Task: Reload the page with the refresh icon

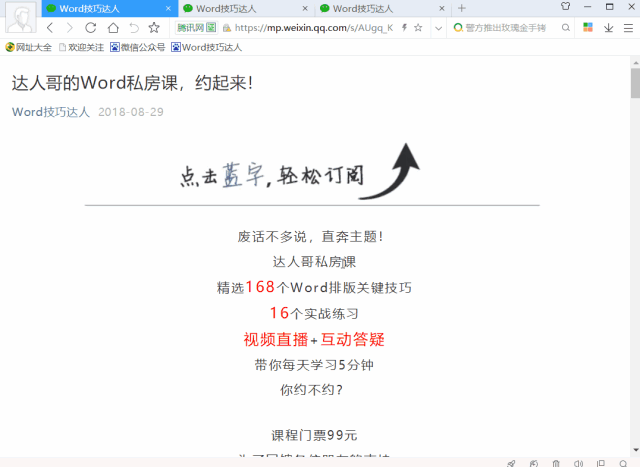Action: (91, 28)
